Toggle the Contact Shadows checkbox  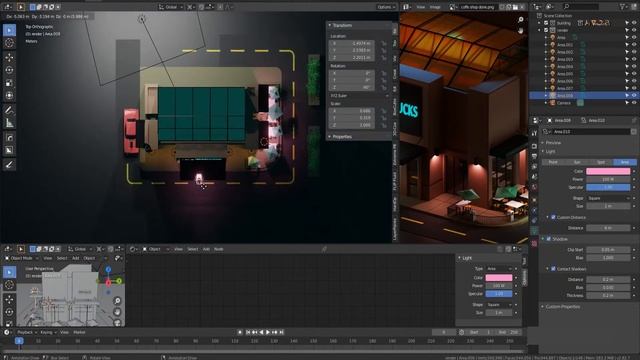[x=553, y=269]
